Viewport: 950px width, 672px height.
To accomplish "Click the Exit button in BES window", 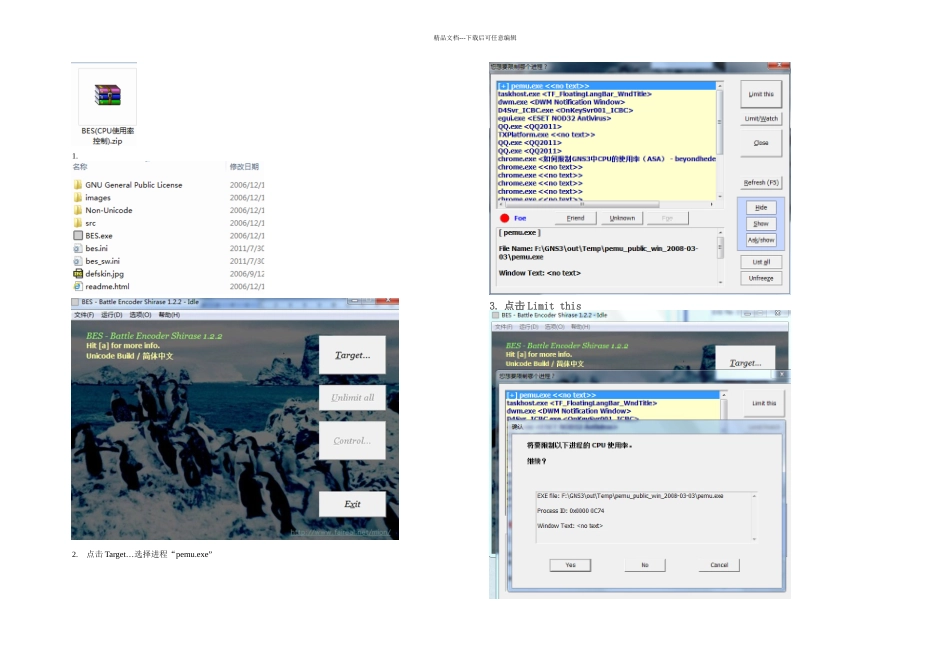I will pos(352,504).
